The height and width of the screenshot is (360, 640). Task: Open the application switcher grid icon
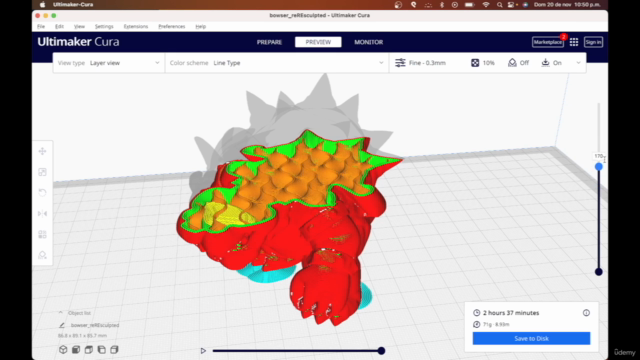coord(574,42)
